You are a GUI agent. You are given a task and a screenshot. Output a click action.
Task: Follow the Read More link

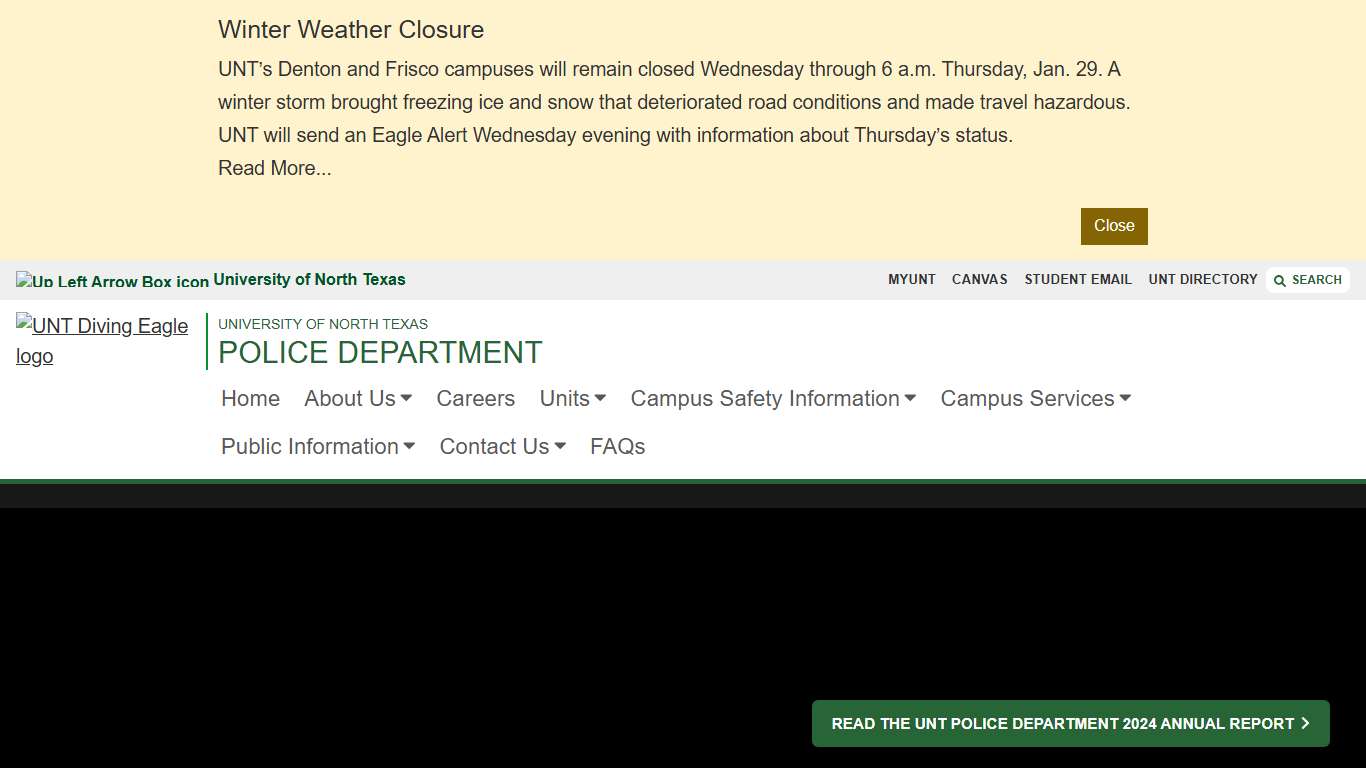(275, 168)
